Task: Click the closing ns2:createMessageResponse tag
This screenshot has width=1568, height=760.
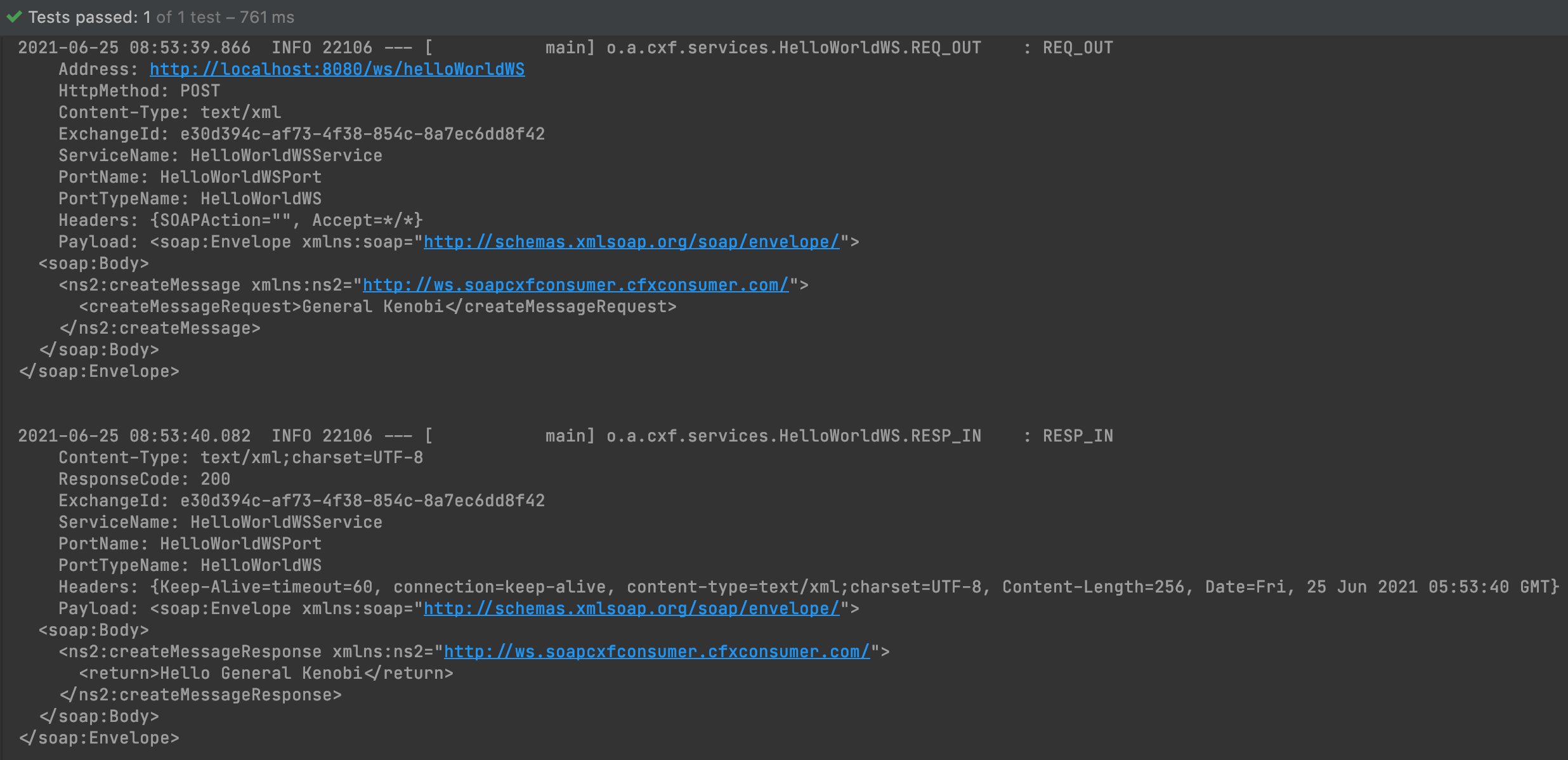Action: coord(200,695)
